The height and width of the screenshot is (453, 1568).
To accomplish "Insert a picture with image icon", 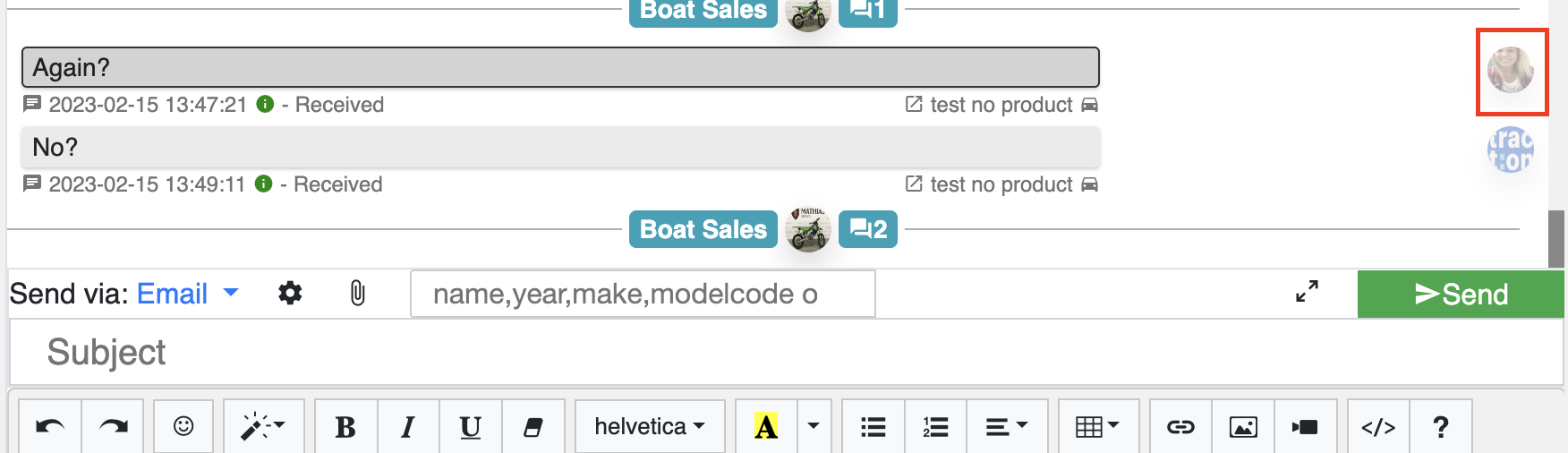I will pos(1243,427).
